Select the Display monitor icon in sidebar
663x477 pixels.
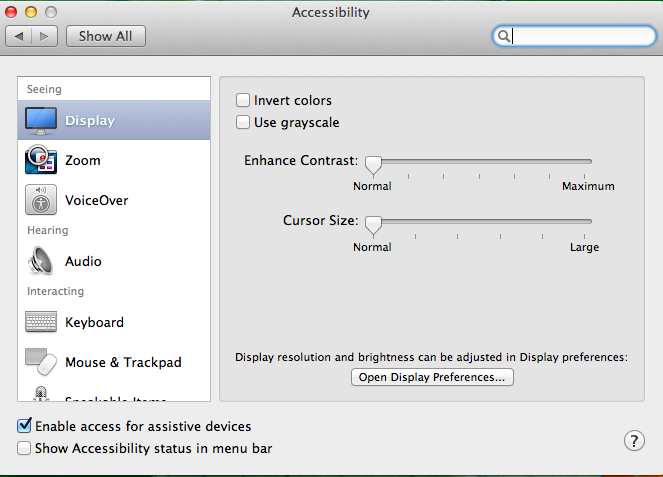(x=41, y=121)
